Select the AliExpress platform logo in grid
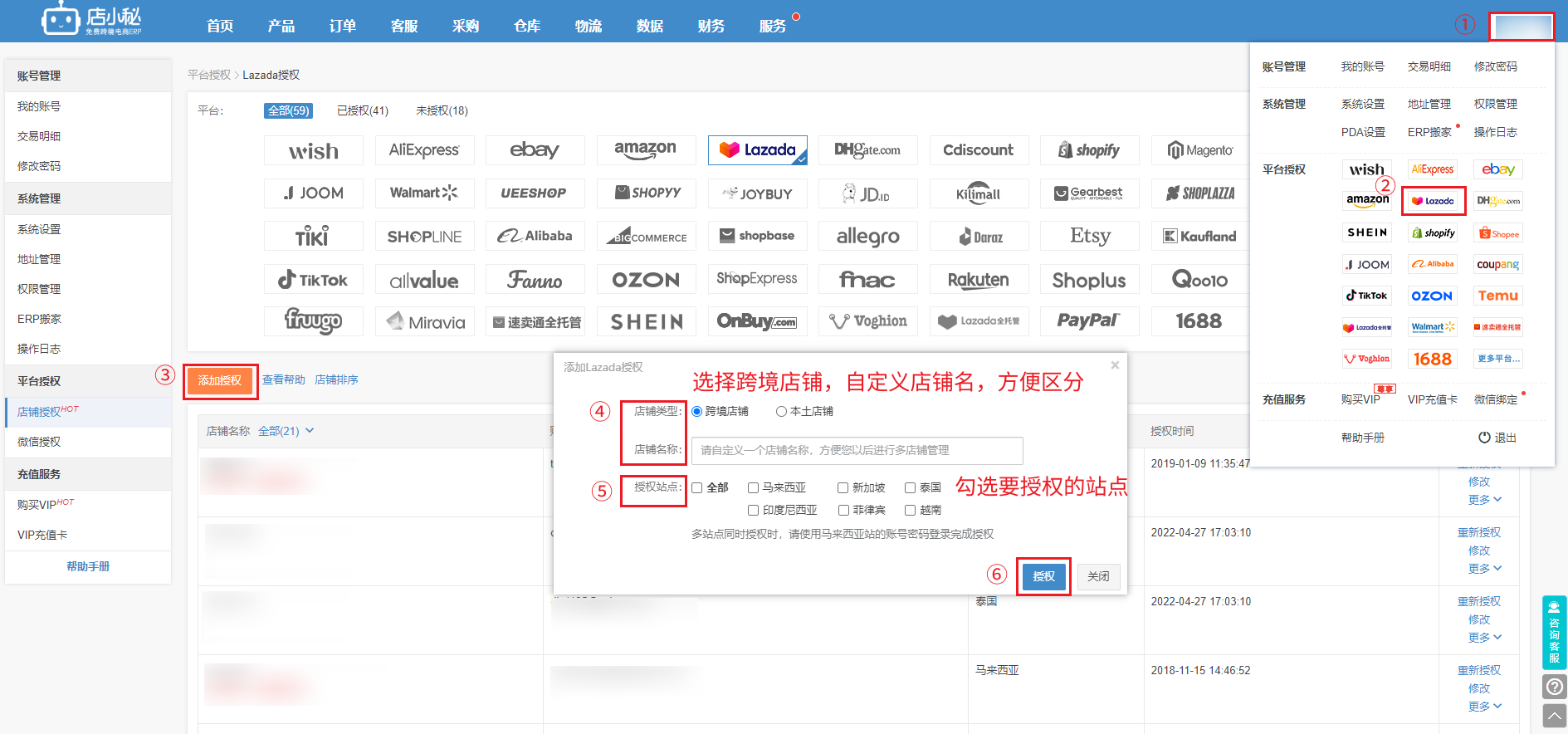The width and height of the screenshot is (1568, 734). click(424, 150)
